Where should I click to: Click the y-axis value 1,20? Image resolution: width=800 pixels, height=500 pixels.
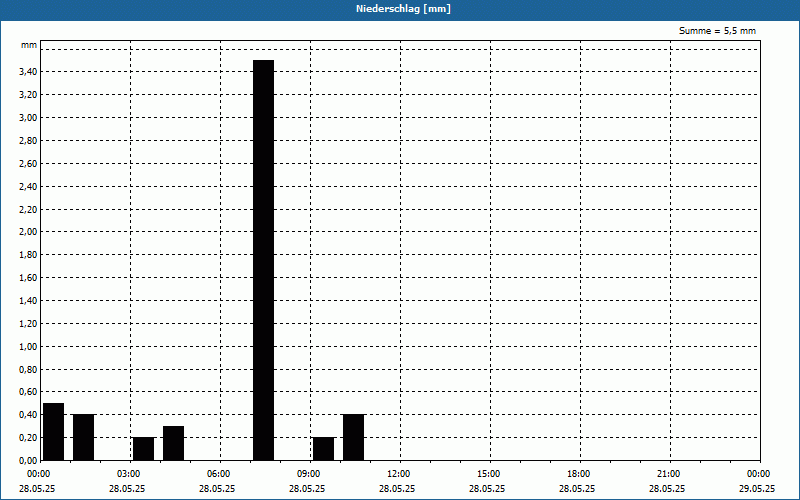tap(28, 324)
